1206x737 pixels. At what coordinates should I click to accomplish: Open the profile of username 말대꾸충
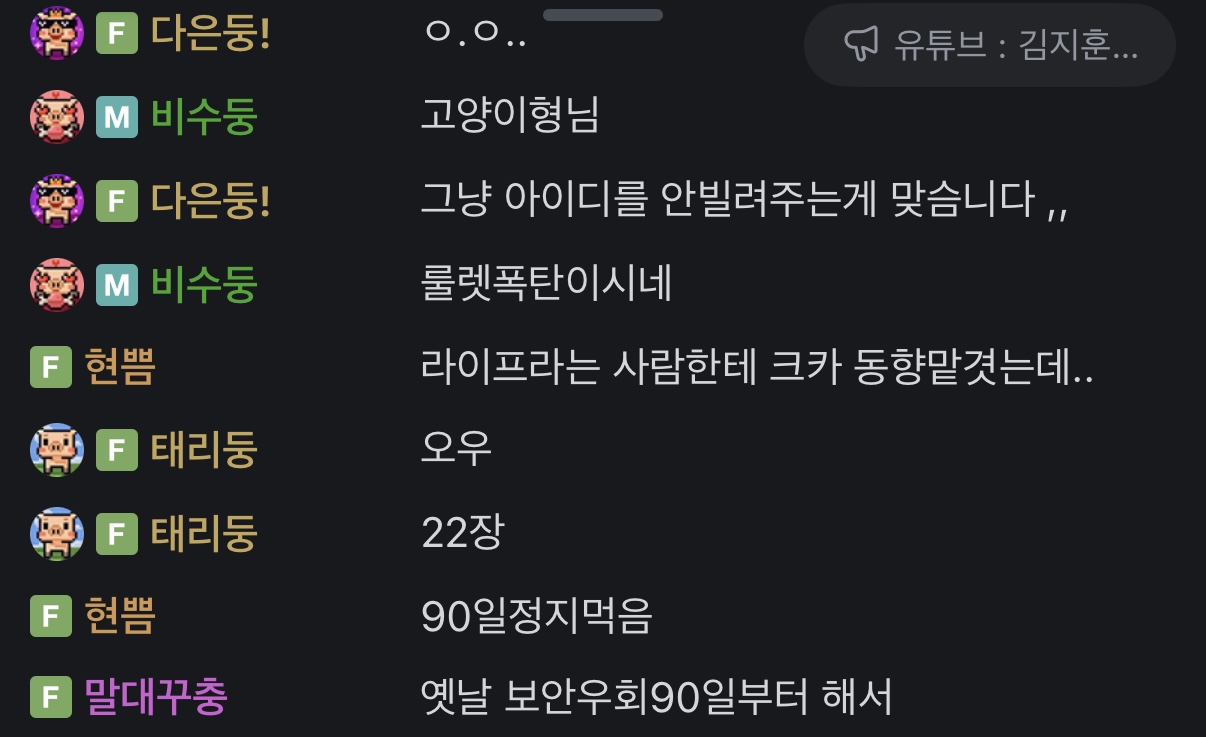pos(156,698)
